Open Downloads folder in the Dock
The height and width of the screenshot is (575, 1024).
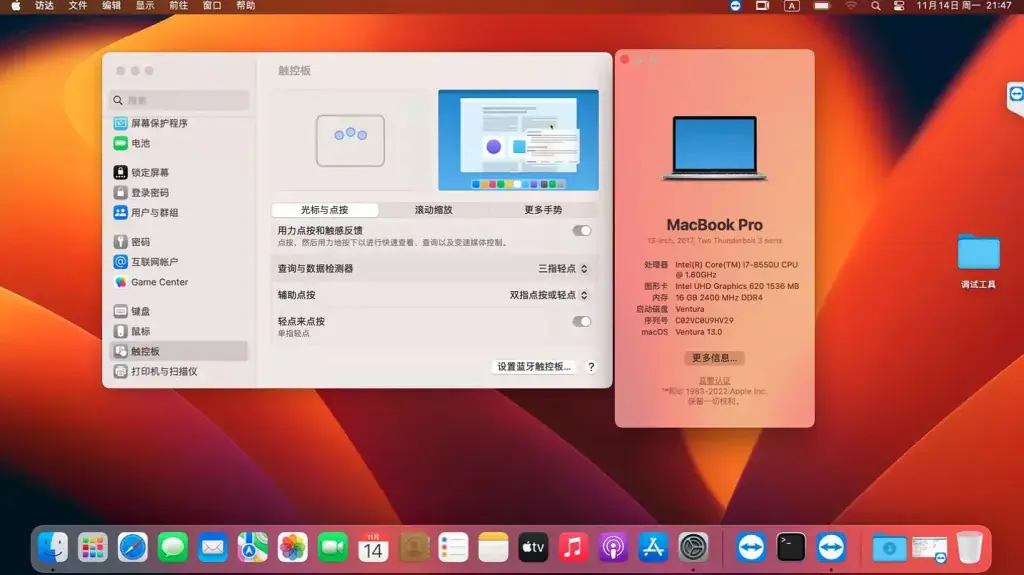coord(889,549)
